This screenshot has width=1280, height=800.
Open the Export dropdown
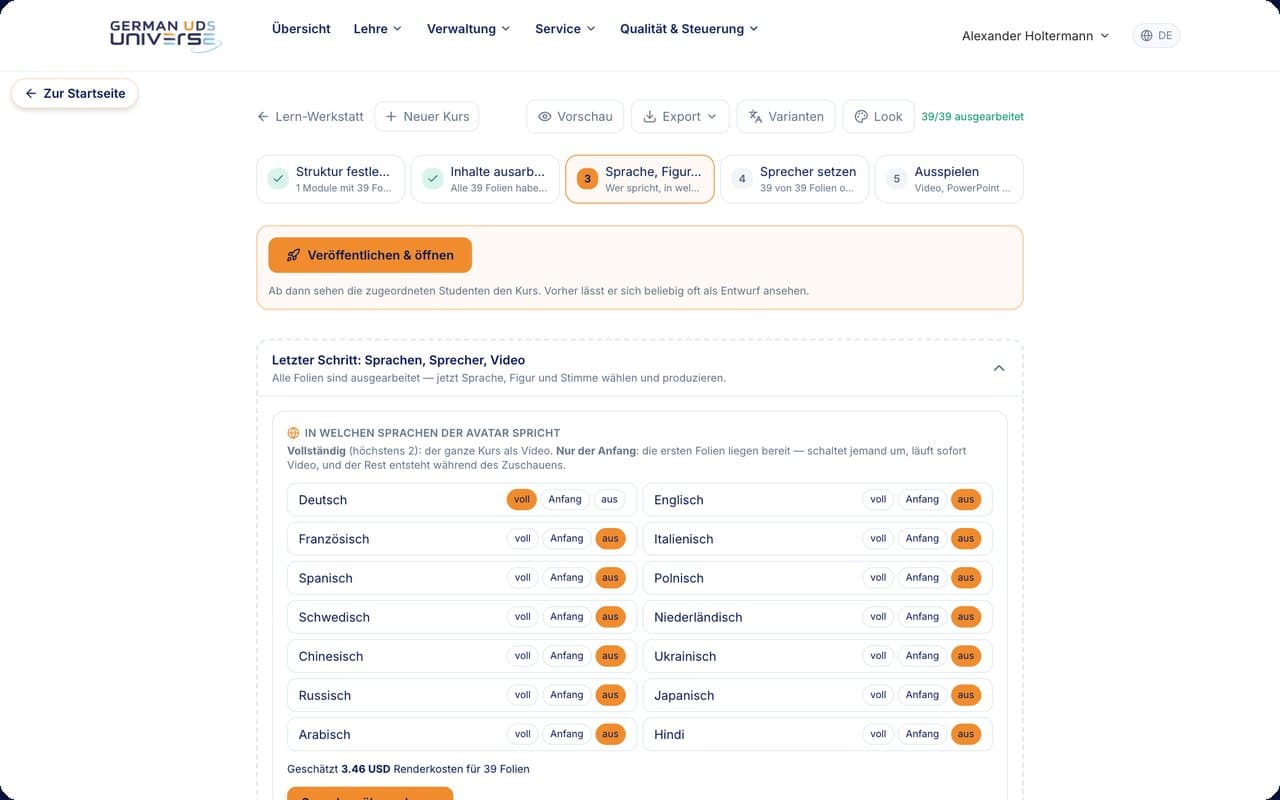[680, 117]
